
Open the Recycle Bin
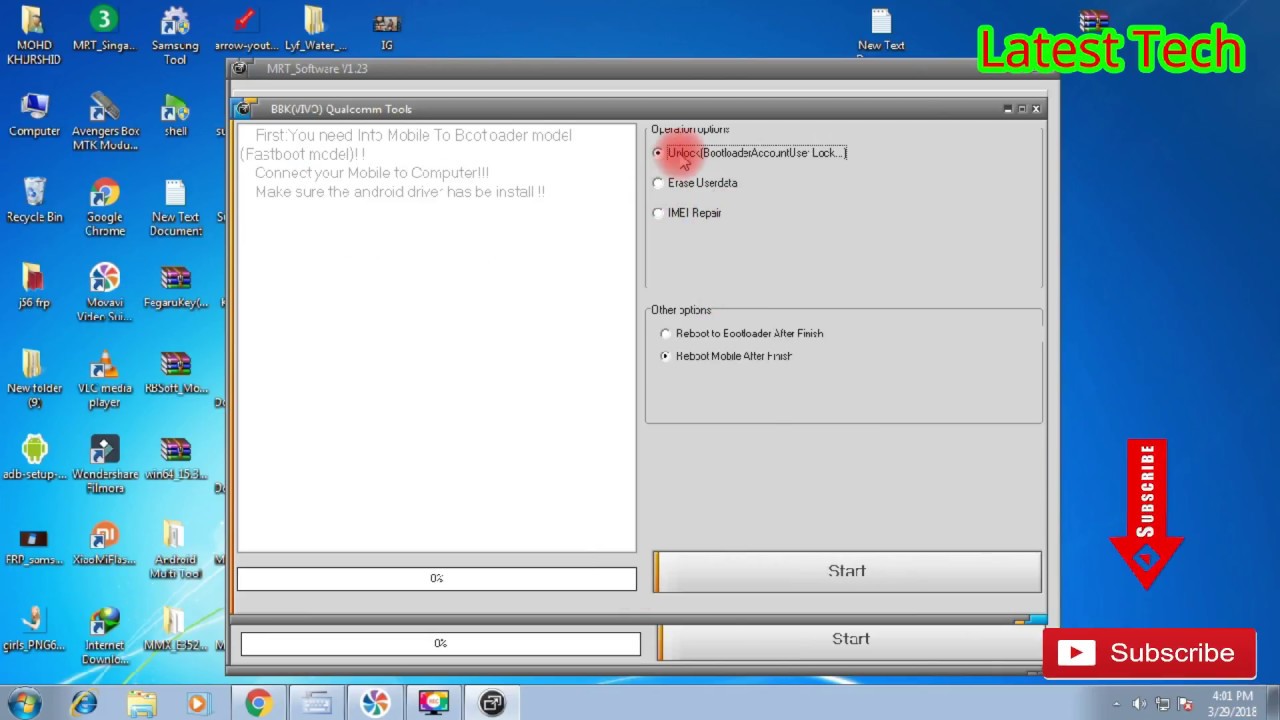pyautogui.click(x=34, y=202)
